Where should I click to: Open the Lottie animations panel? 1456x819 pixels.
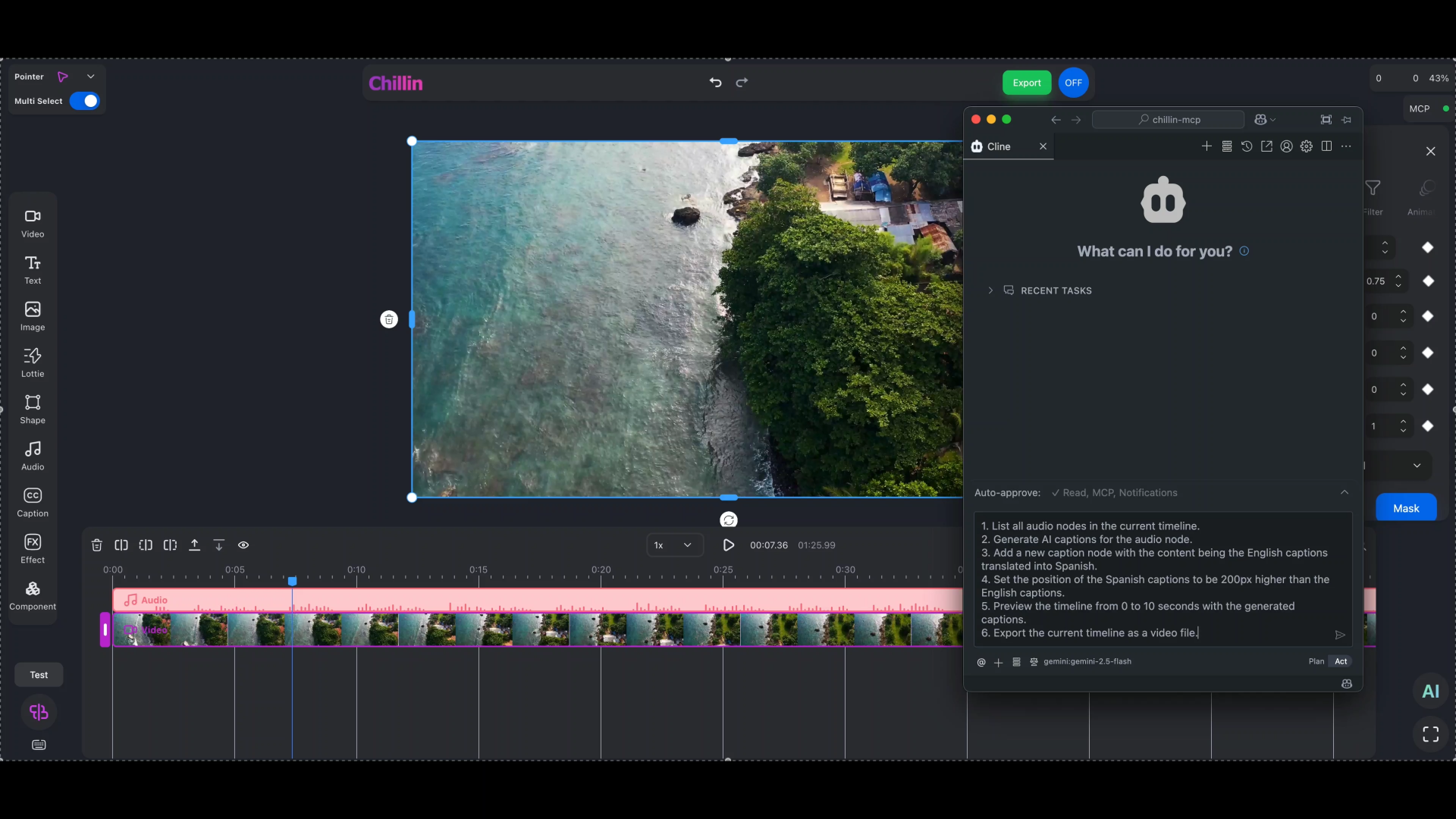(x=33, y=363)
